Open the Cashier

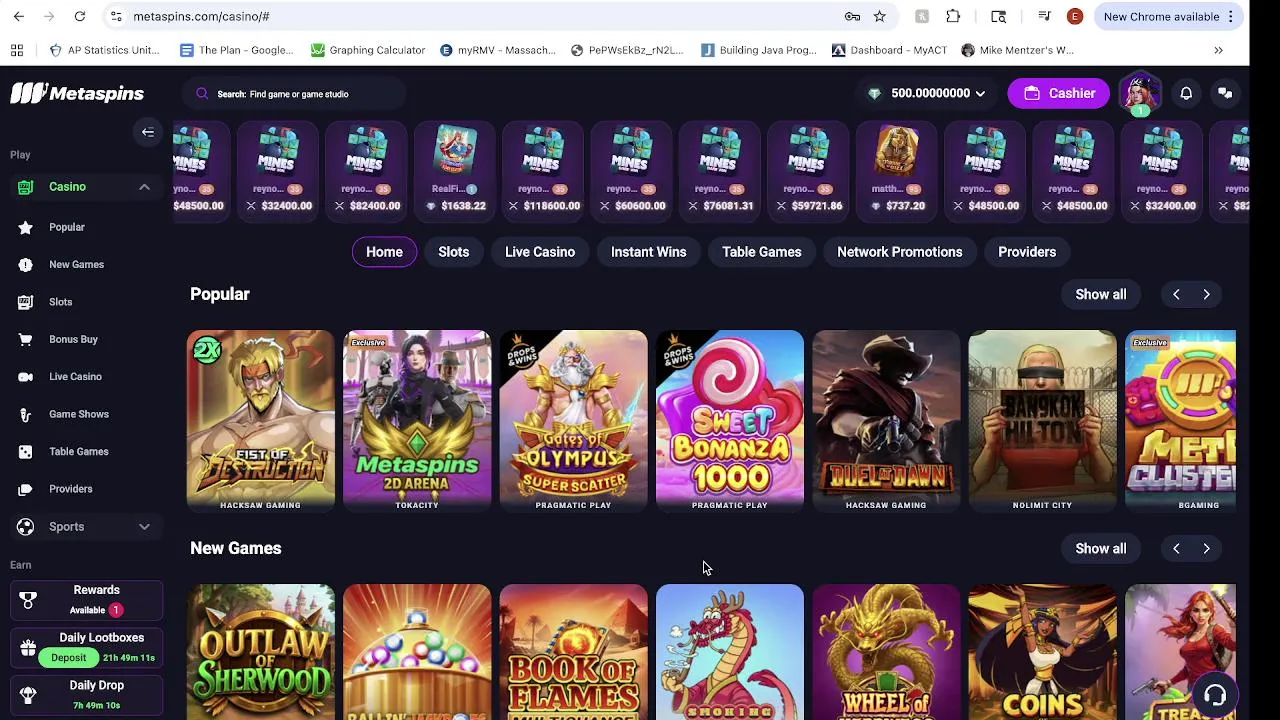tap(1059, 93)
